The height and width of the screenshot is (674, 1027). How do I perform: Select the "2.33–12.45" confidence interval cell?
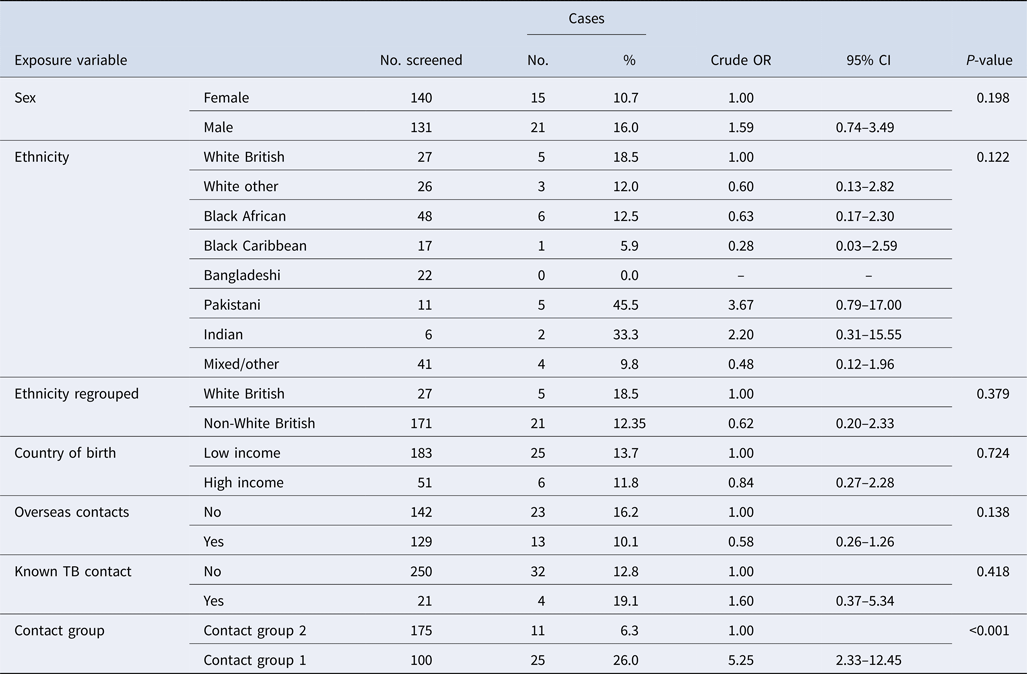pos(868,660)
